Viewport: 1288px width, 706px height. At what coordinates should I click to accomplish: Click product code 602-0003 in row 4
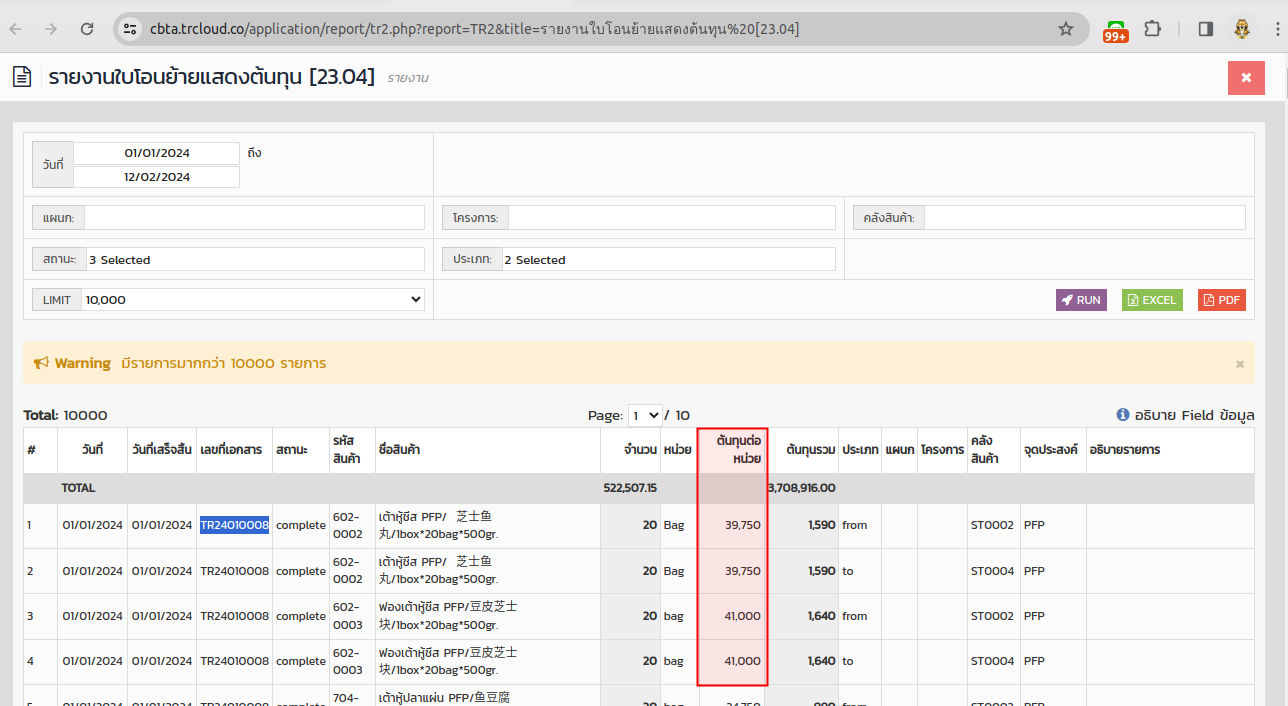click(x=349, y=661)
